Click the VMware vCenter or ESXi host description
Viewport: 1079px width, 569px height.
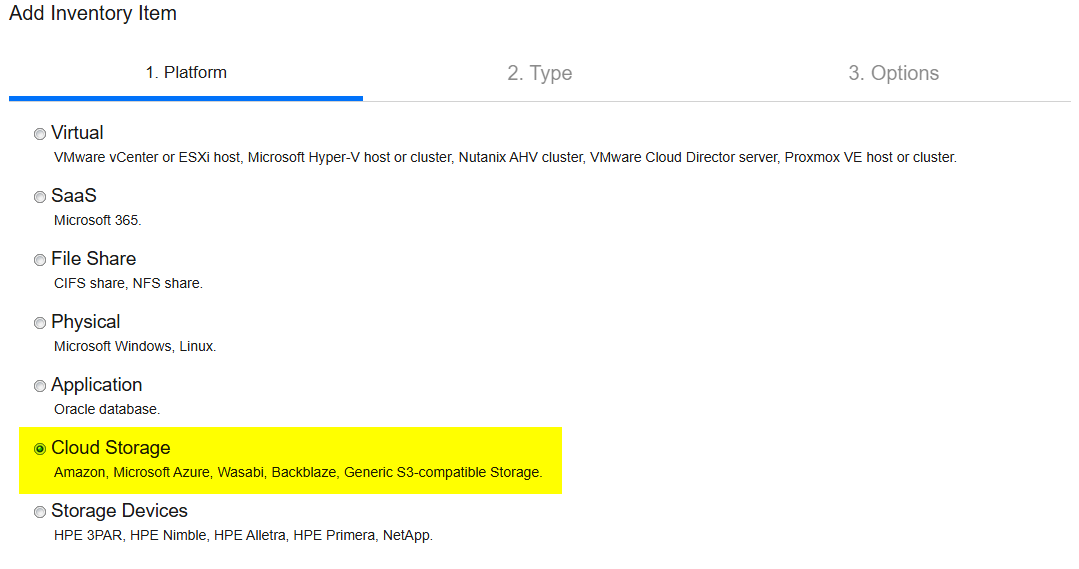point(505,158)
